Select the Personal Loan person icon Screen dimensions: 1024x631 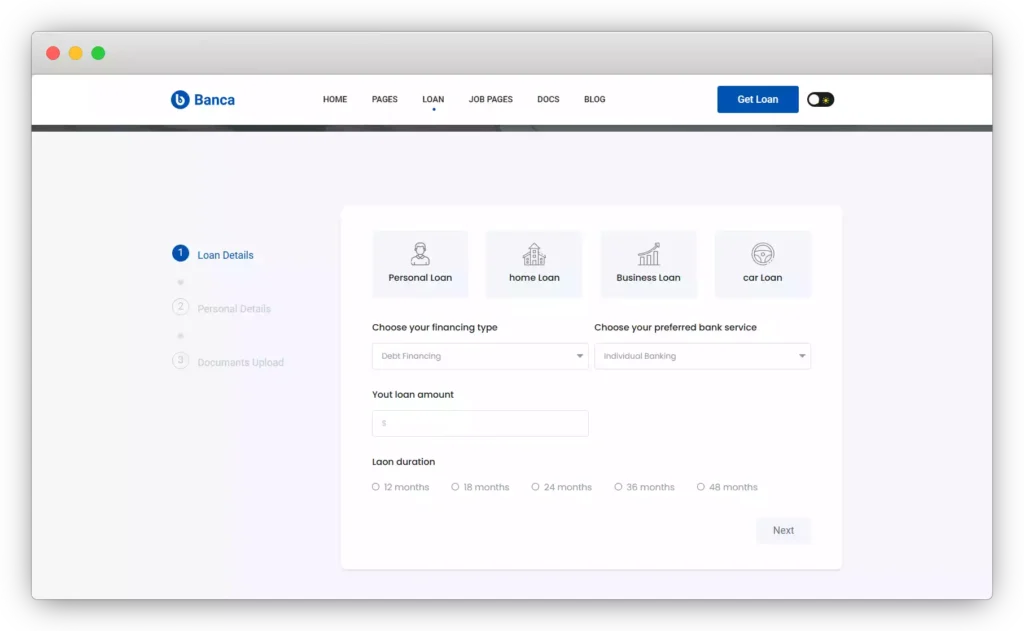coord(420,253)
